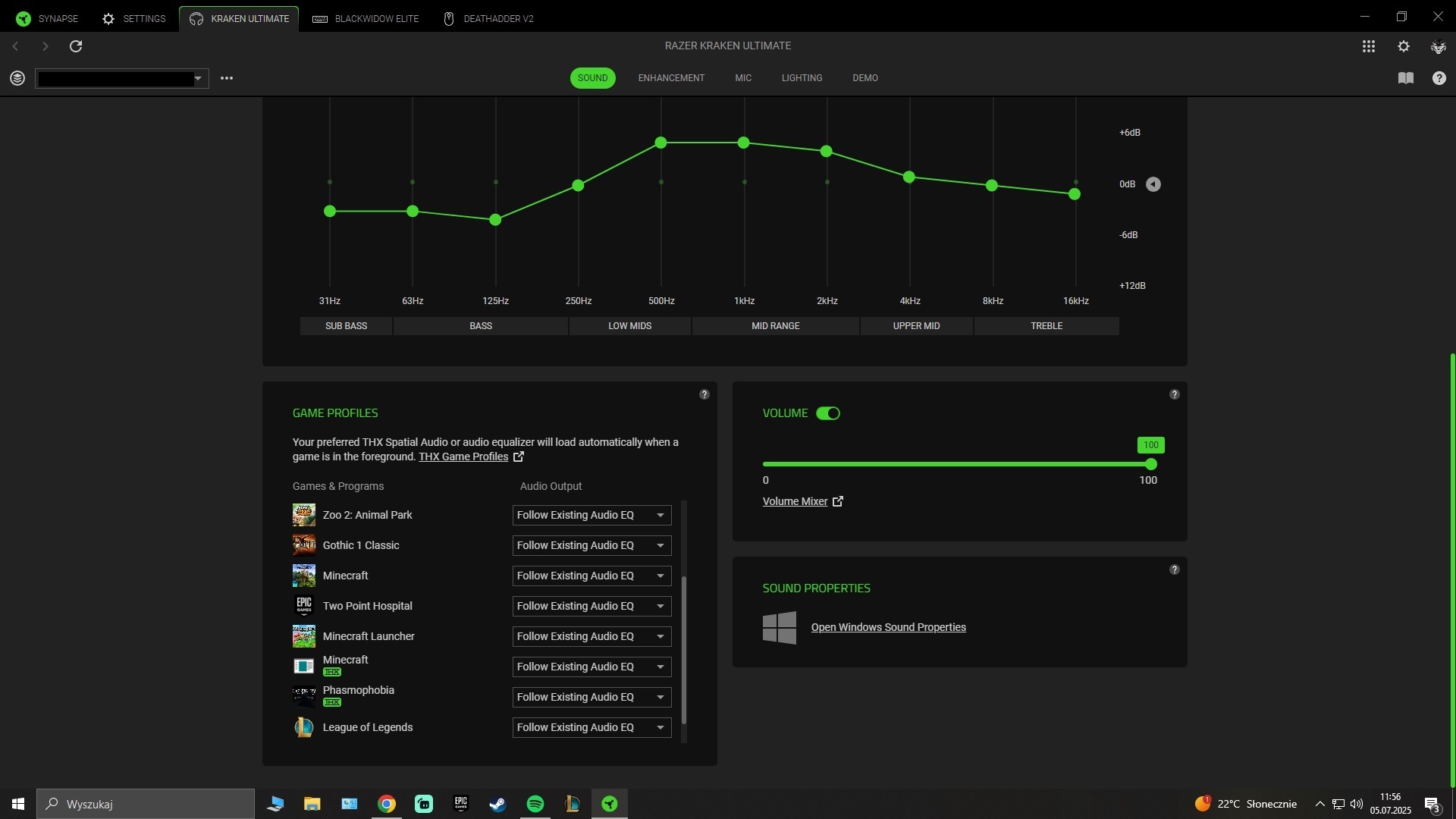Click the Wyszukaj taskbar search box
This screenshot has width=1456, height=819.
(146, 804)
